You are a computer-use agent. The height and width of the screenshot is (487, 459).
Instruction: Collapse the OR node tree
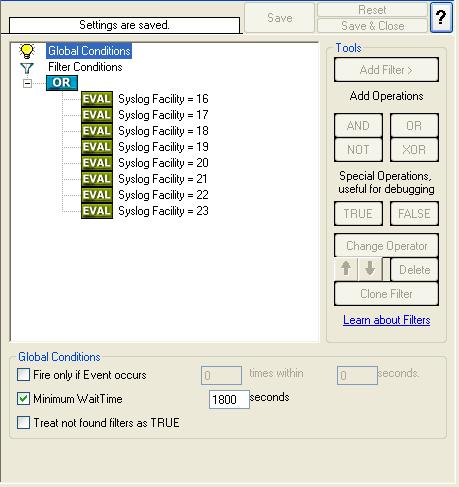pos(27,83)
